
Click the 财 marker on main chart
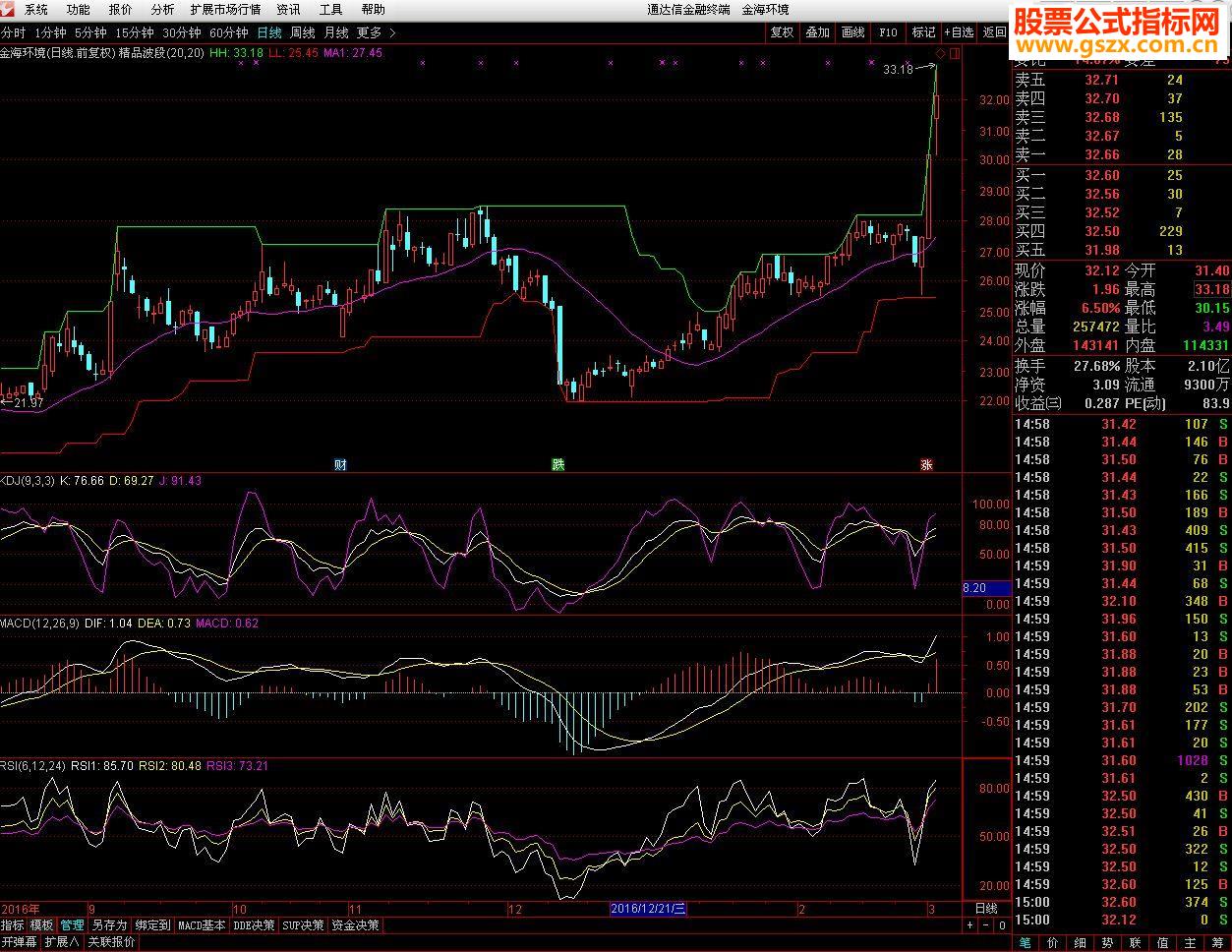[x=340, y=464]
